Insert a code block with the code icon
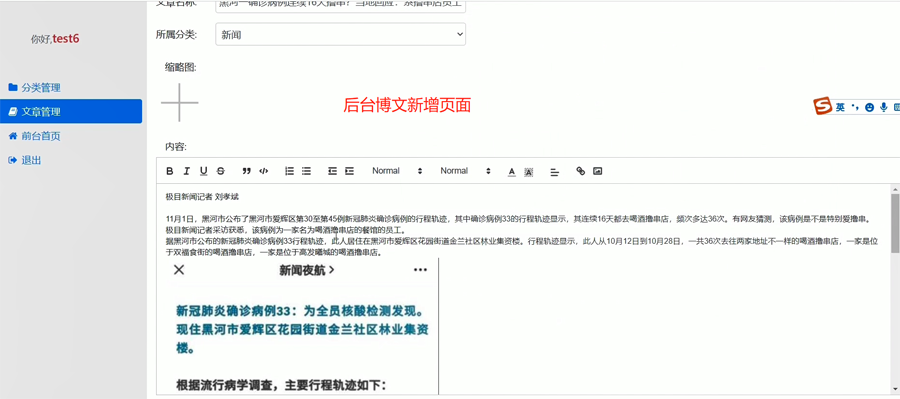This screenshot has width=900, height=399. 263,171
